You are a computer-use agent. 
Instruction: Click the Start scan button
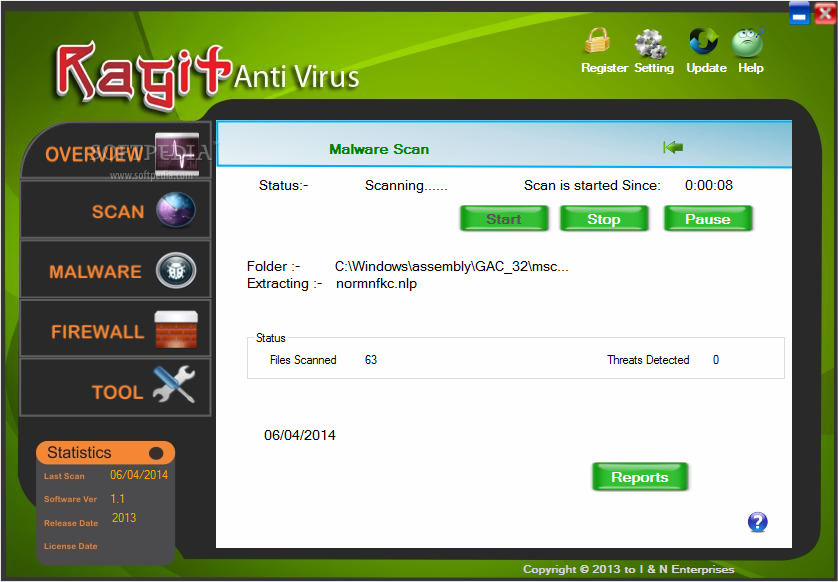tap(504, 219)
